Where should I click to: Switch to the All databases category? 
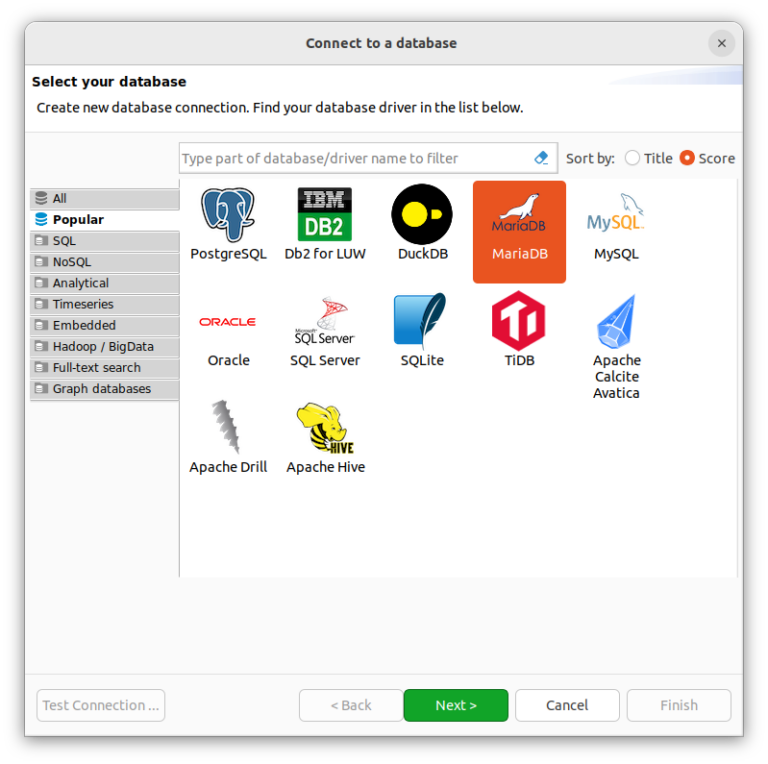[x=60, y=199]
